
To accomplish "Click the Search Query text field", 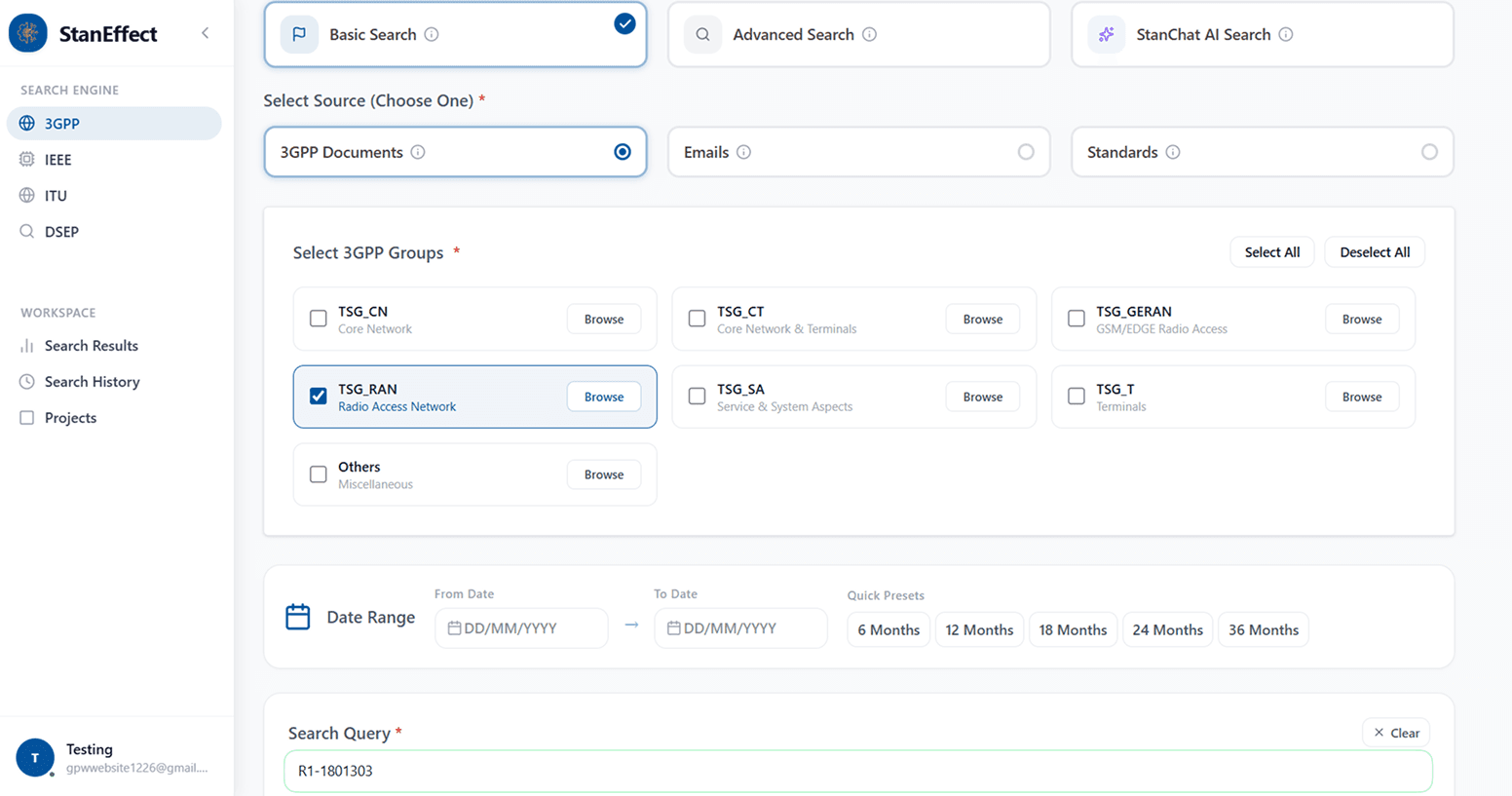I will pyautogui.click(x=858, y=771).
